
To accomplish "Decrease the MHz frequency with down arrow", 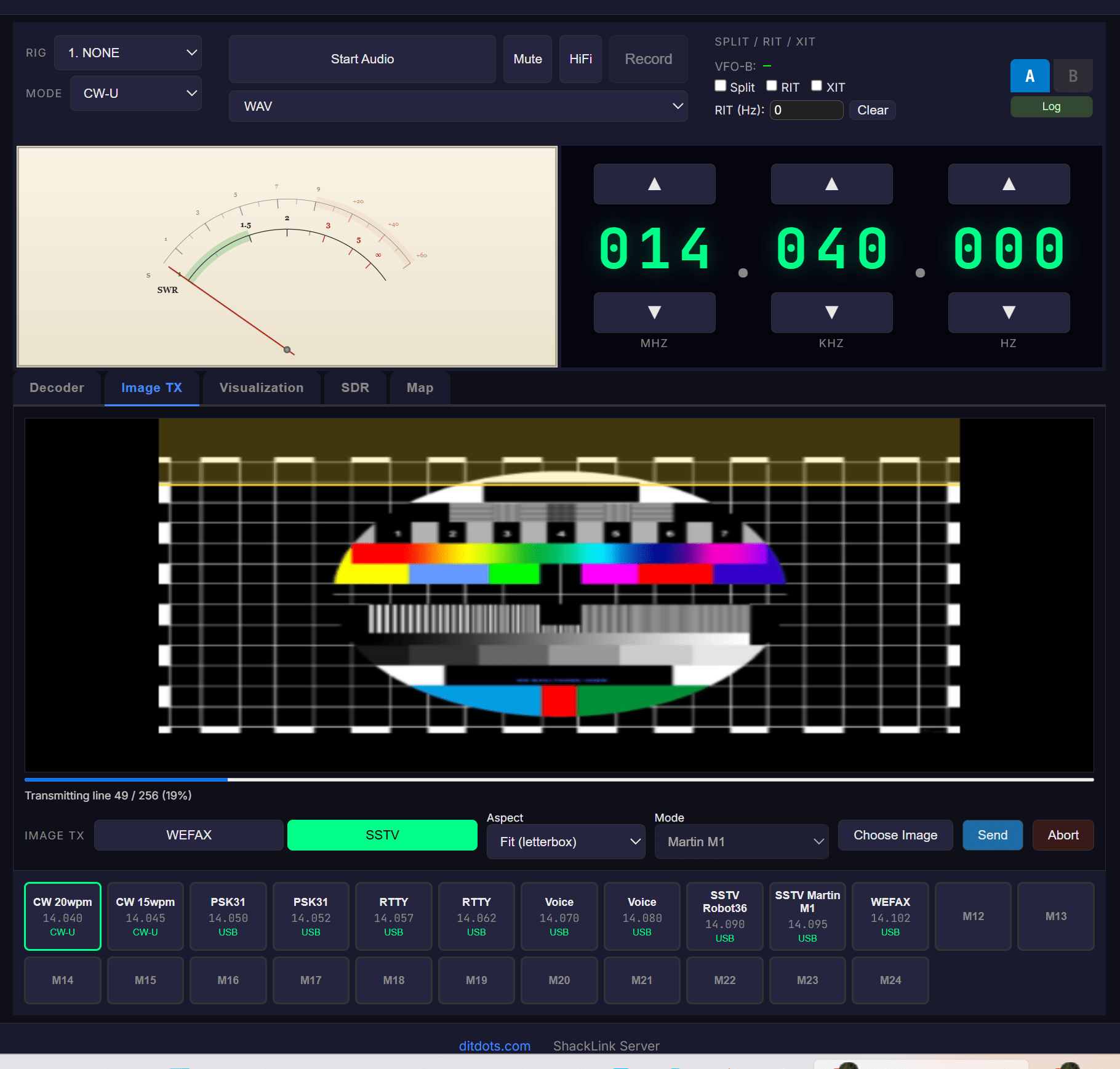I will (x=654, y=313).
